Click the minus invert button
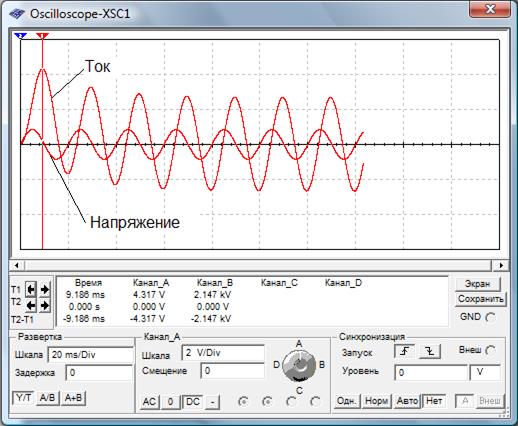The image size is (518, 426). pos(212,402)
